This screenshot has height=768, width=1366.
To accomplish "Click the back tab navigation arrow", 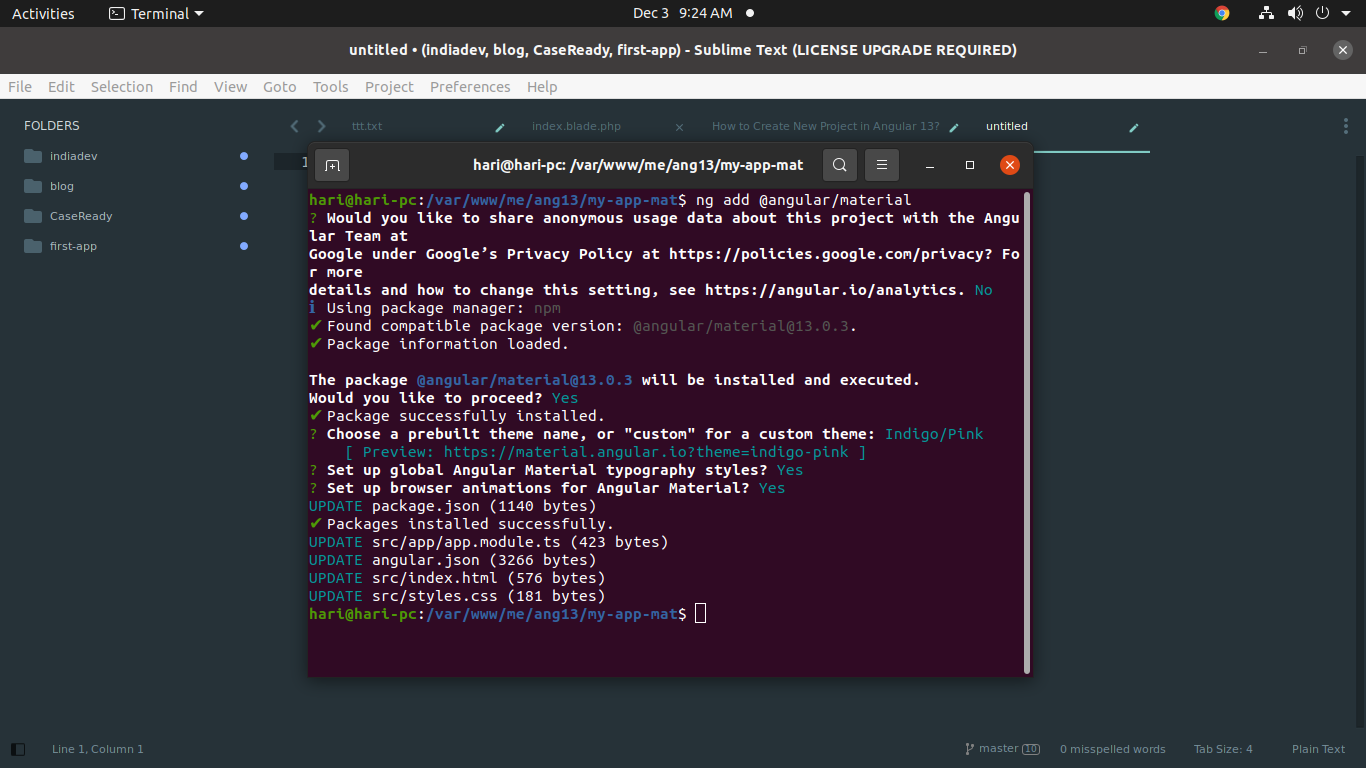I will 294,126.
